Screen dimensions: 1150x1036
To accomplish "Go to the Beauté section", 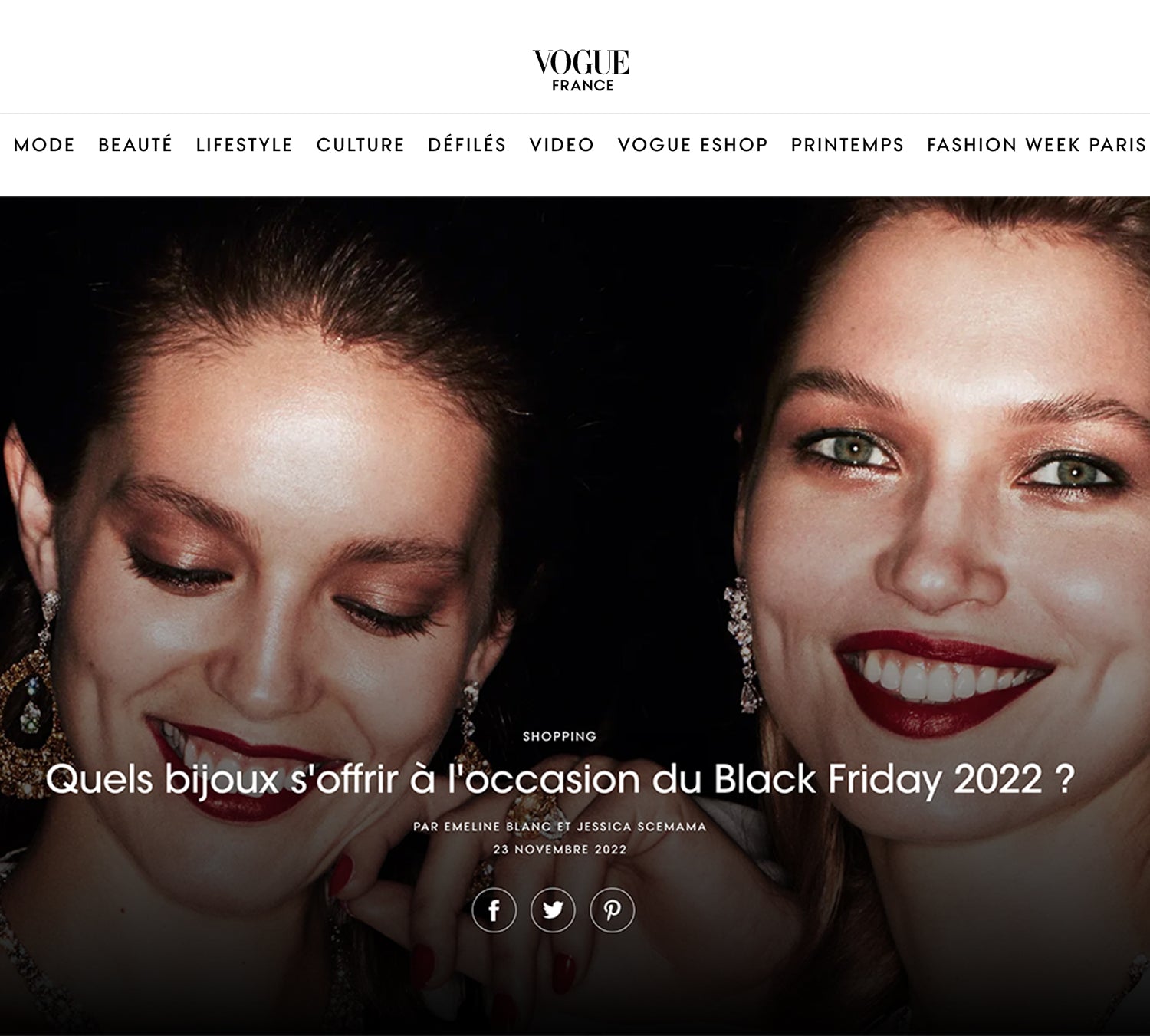I will [x=136, y=145].
